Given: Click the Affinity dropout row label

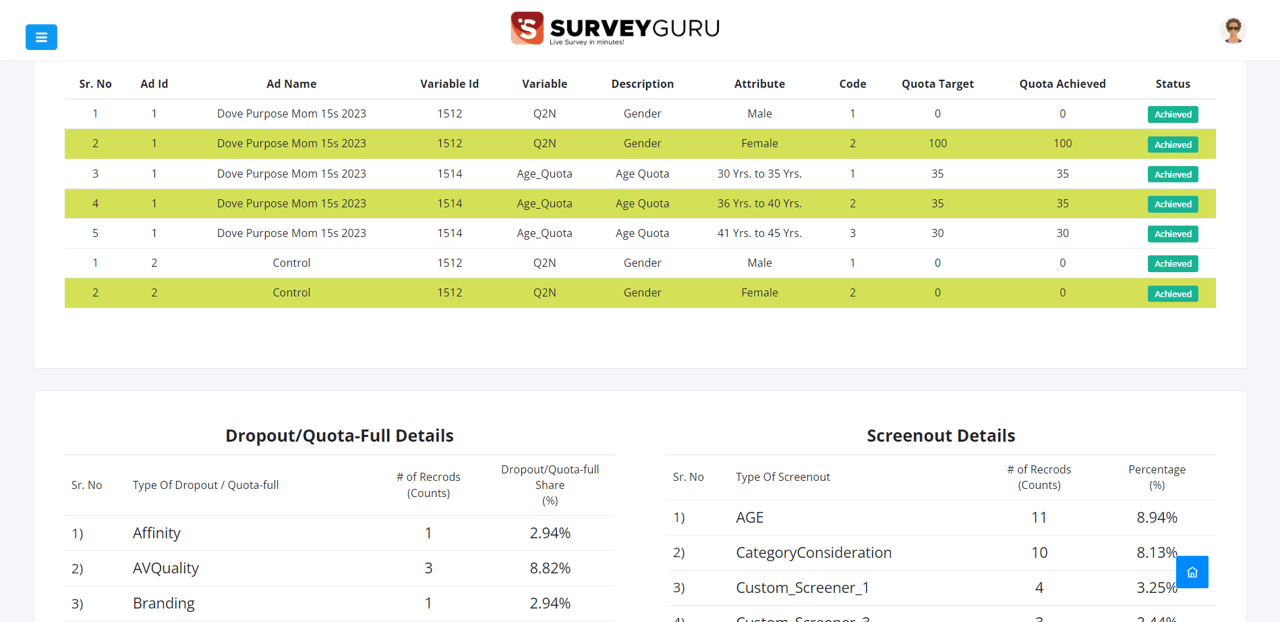Looking at the screenshot, I should tap(156, 533).
